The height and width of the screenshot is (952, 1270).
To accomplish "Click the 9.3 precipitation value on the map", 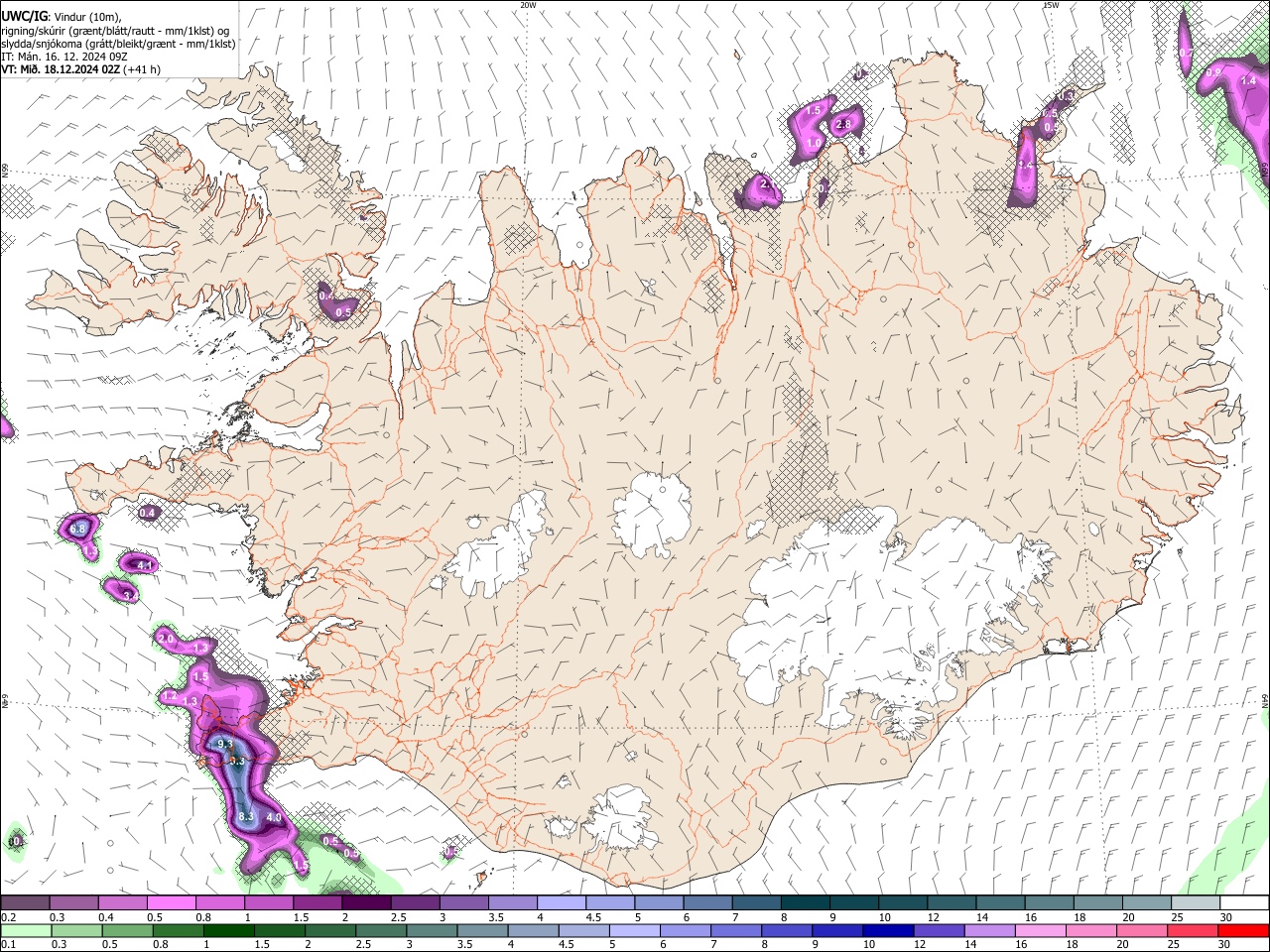I will 225,744.
